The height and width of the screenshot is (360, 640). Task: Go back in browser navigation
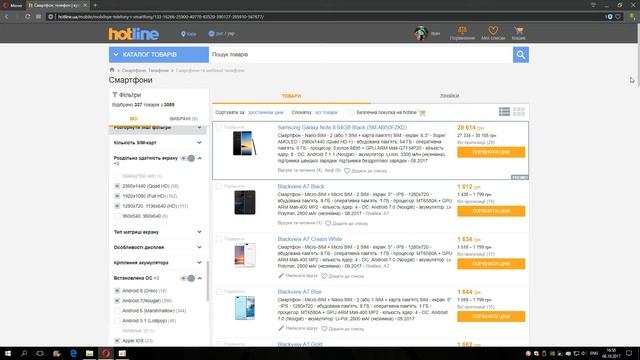pos(7,17)
